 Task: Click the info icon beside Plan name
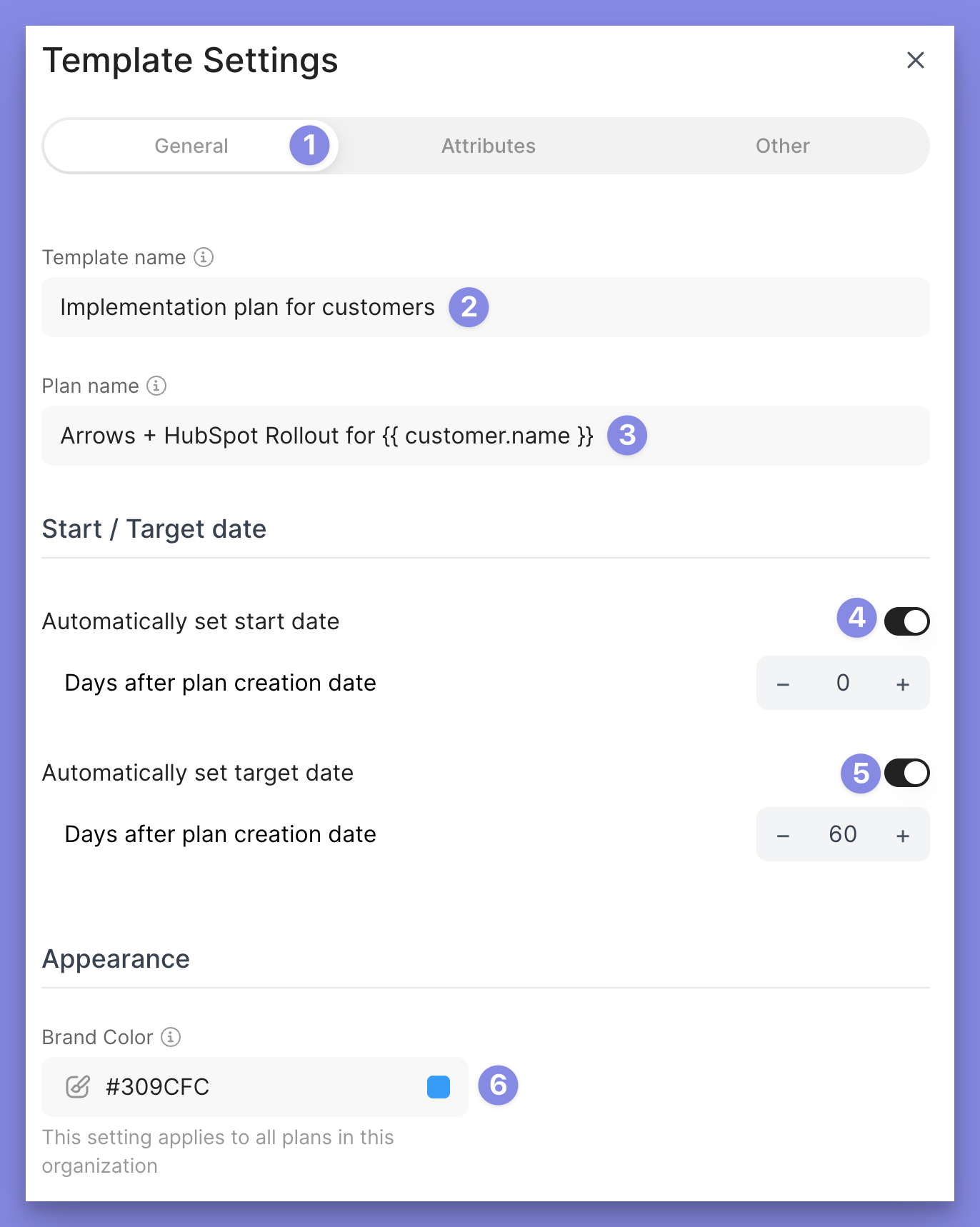(156, 386)
